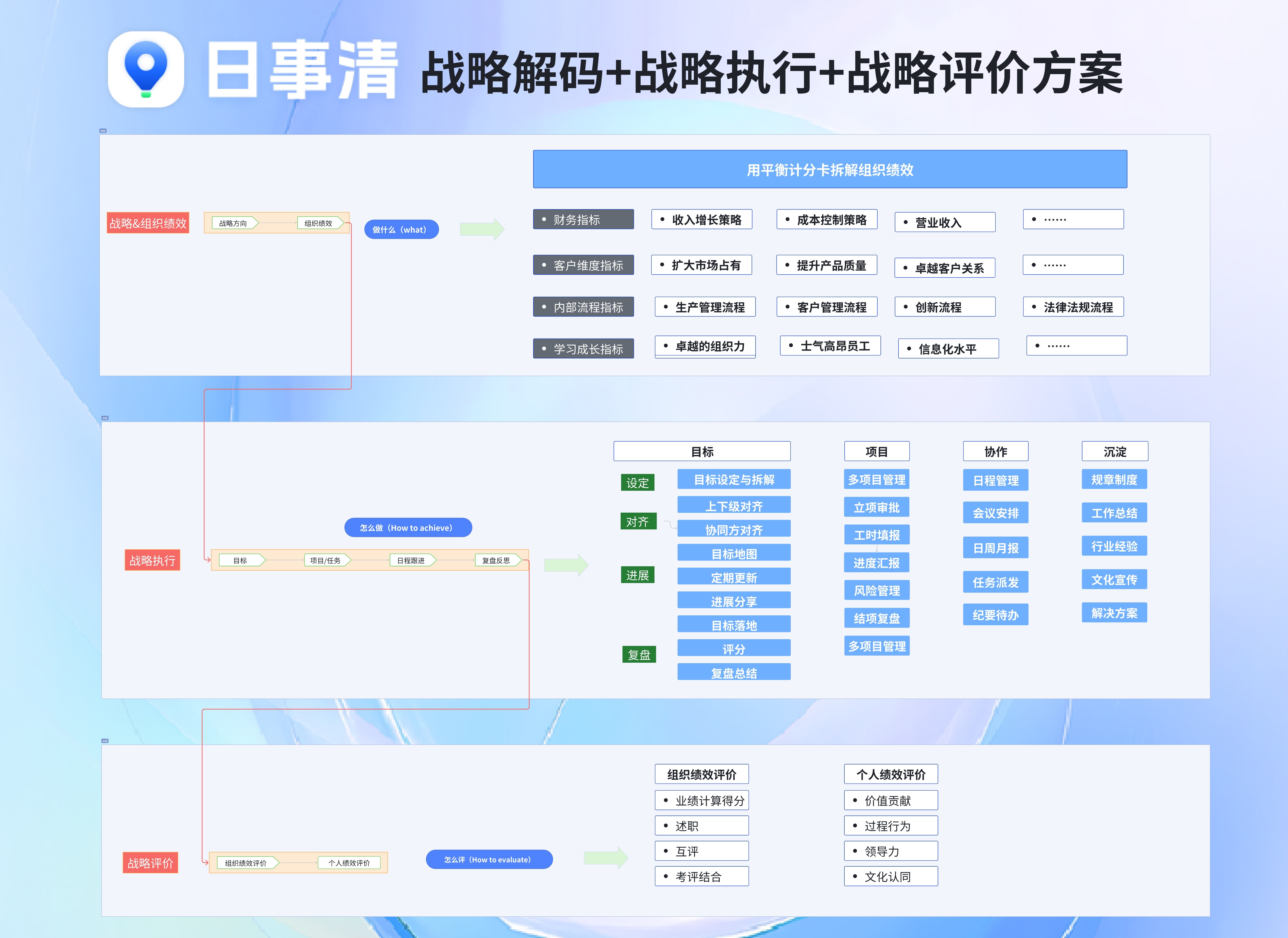Select the 财务指标 dark box
This screenshot has width=1288, height=938.
[x=583, y=219]
